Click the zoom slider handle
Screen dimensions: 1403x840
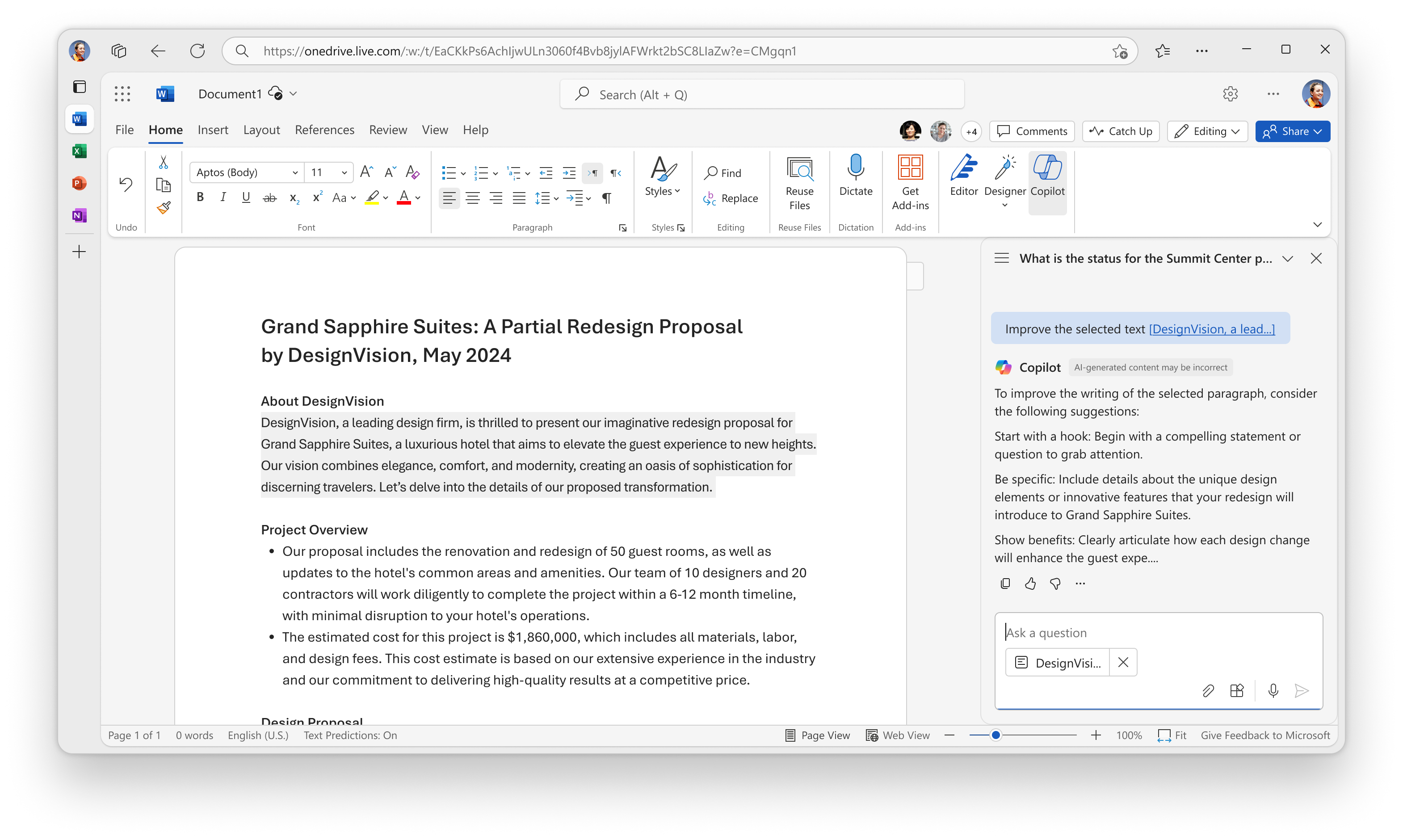pyautogui.click(x=996, y=735)
